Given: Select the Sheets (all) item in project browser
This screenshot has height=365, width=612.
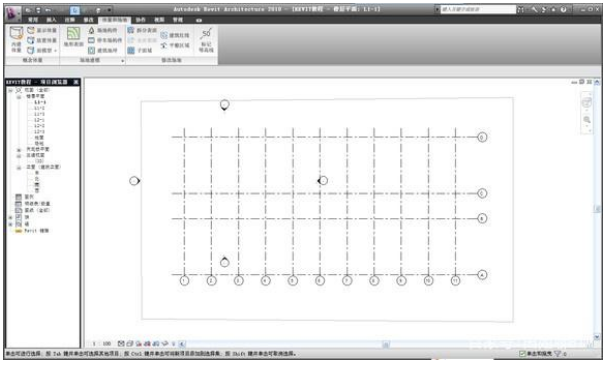Looking at the screenshot, I should point(37,210).
